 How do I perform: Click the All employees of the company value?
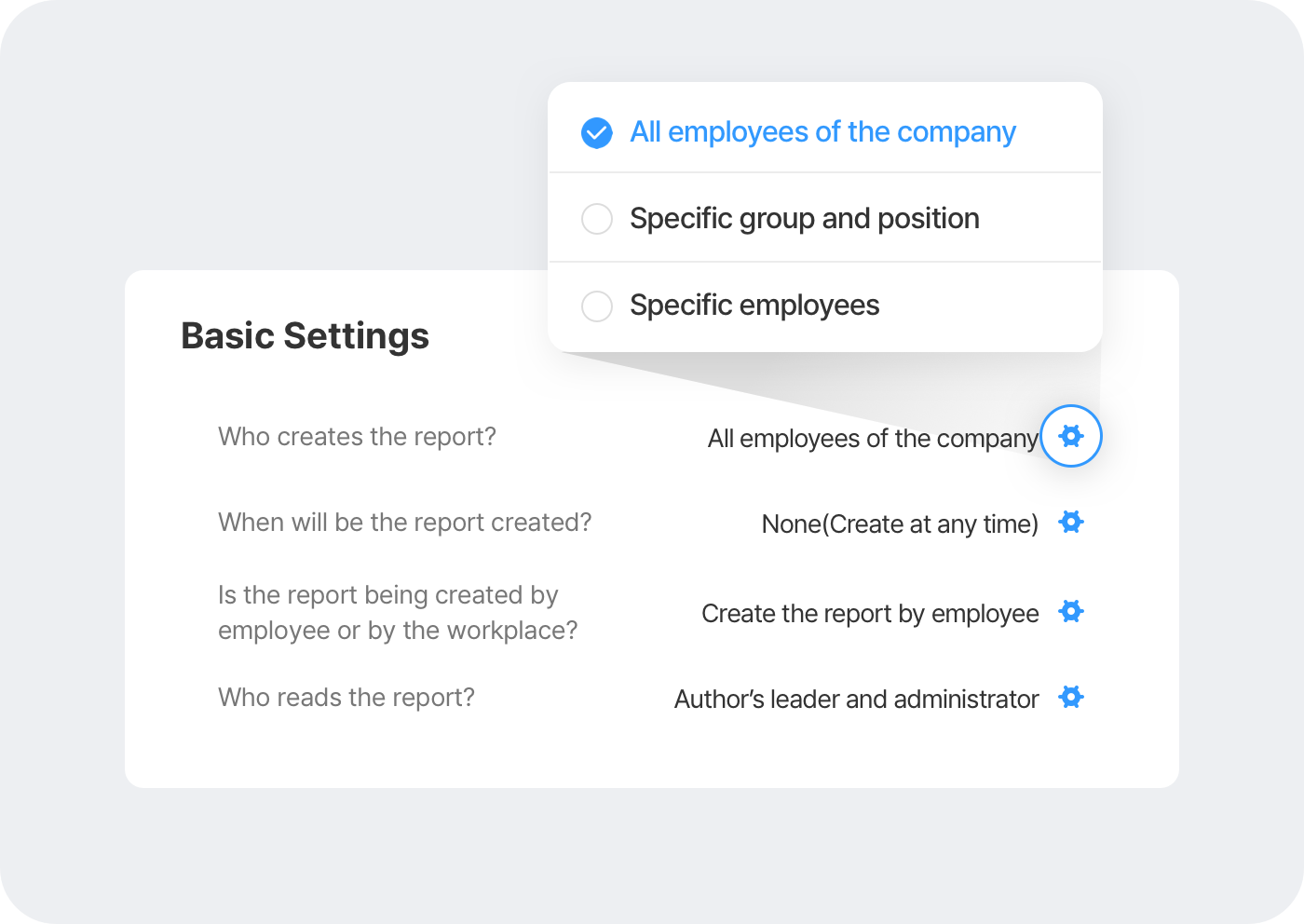(x=873, y=439)
